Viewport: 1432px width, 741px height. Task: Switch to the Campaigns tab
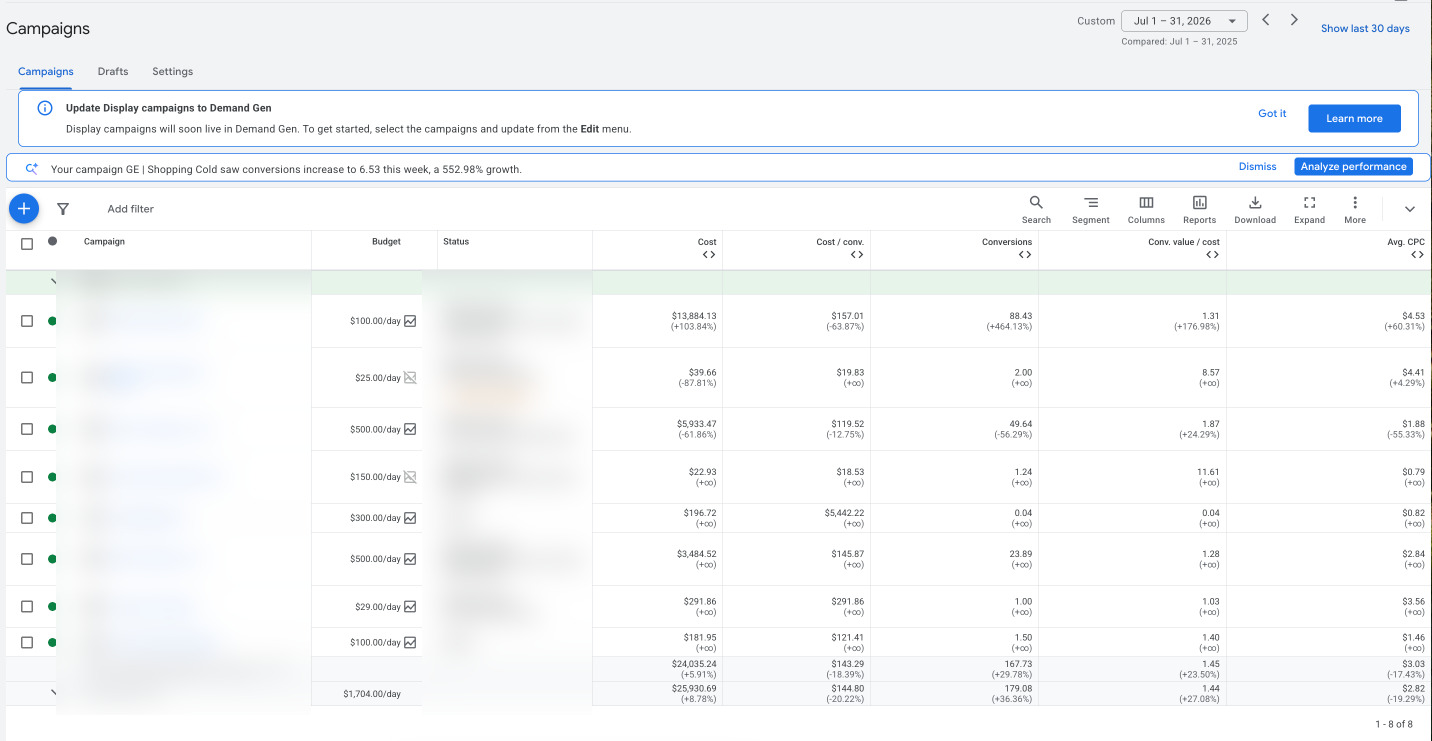coord(46,72)
